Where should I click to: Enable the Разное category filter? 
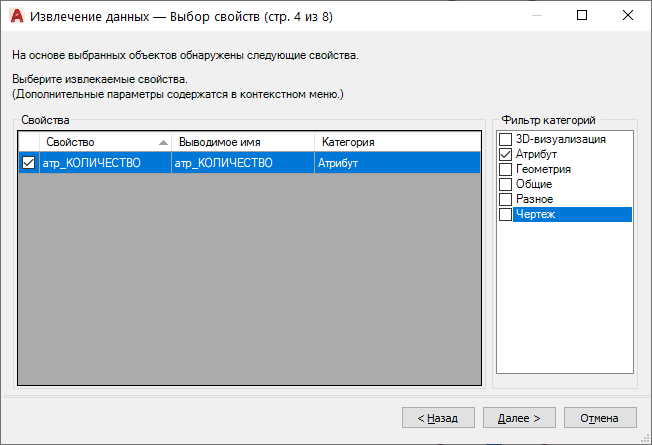505,199
